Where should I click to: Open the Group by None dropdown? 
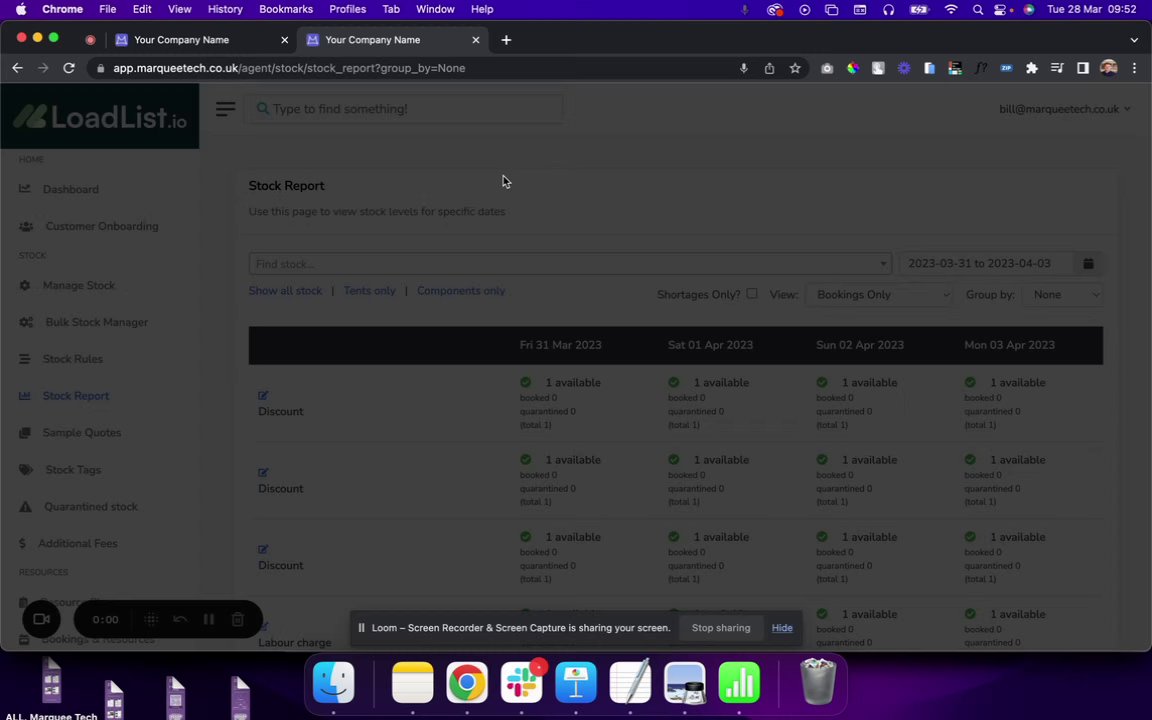[1062, 295]
